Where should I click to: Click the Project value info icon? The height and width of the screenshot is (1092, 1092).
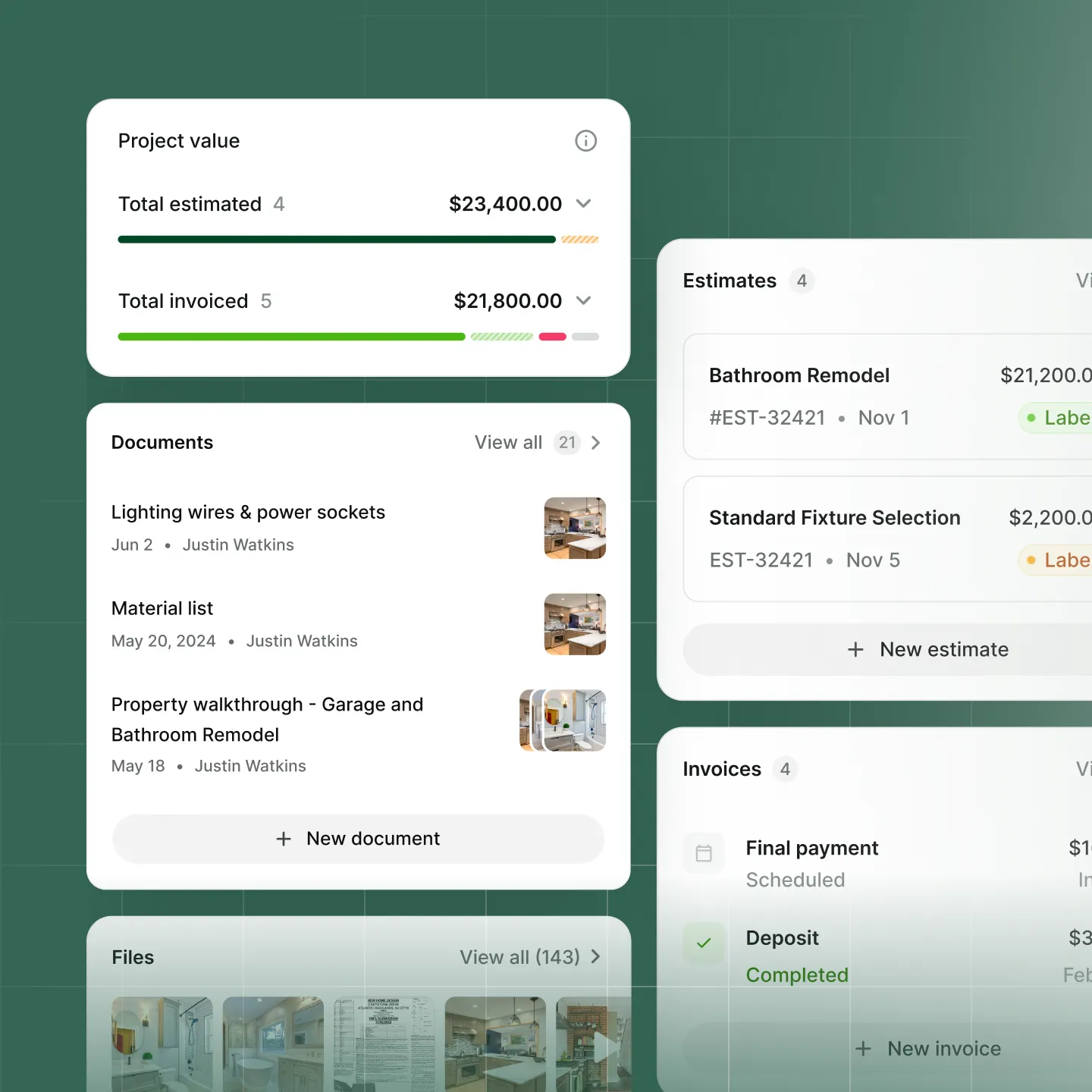coord(585,141)
